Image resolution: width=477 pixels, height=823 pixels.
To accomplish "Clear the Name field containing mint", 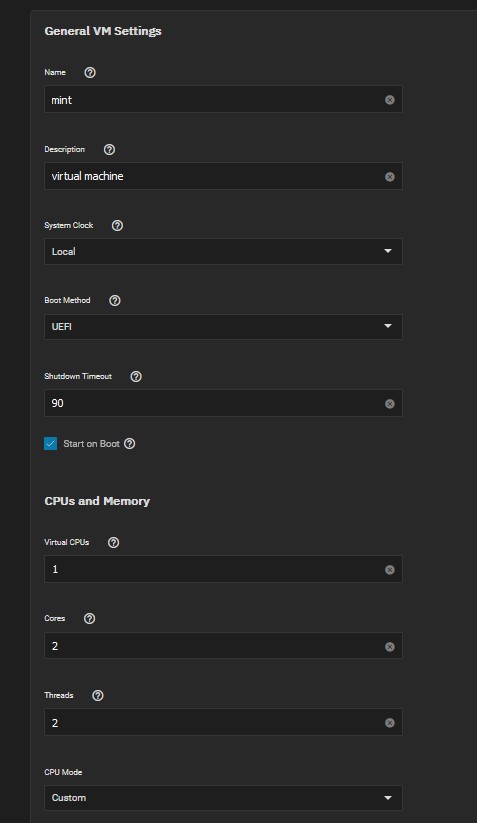I will pyautogui.click(x=389, y=100).
